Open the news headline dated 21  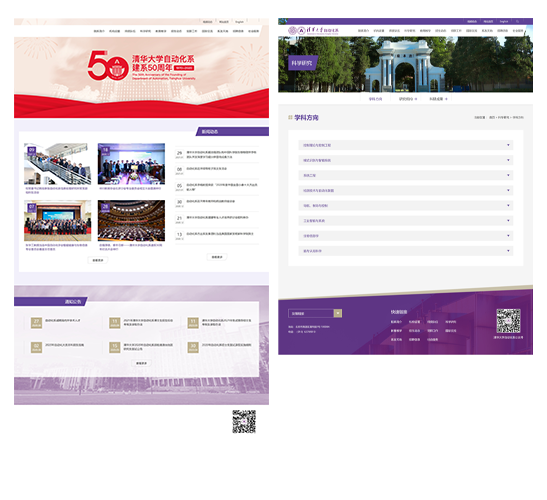coord(217,217)
